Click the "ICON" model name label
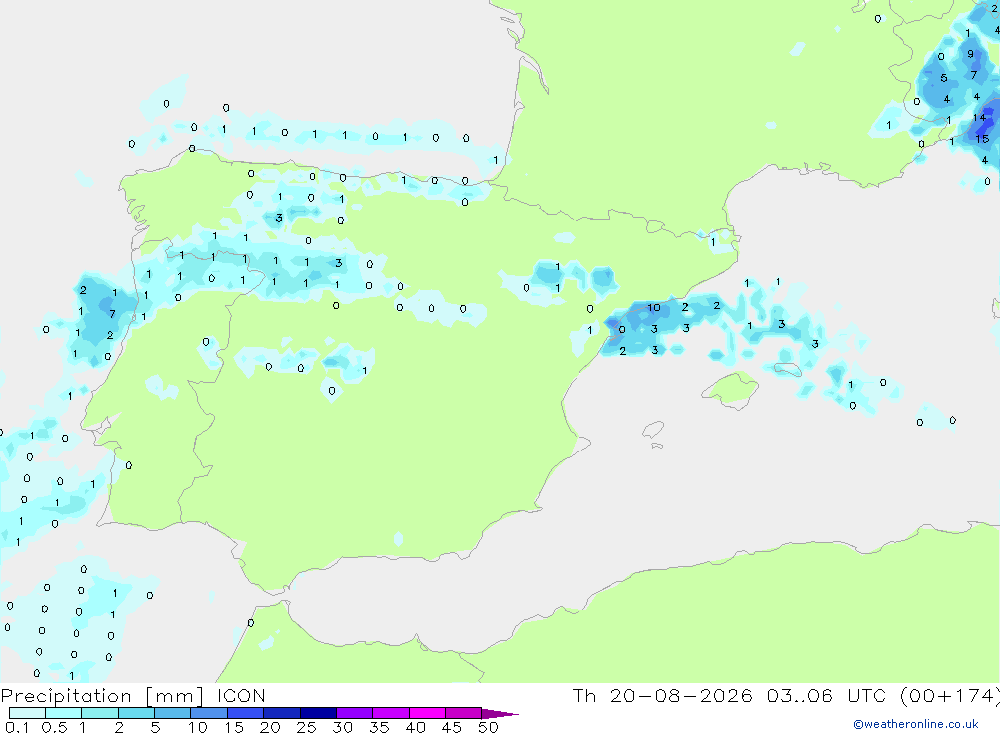This screenshot has width=1000, height=733. (x=241, y=695)
